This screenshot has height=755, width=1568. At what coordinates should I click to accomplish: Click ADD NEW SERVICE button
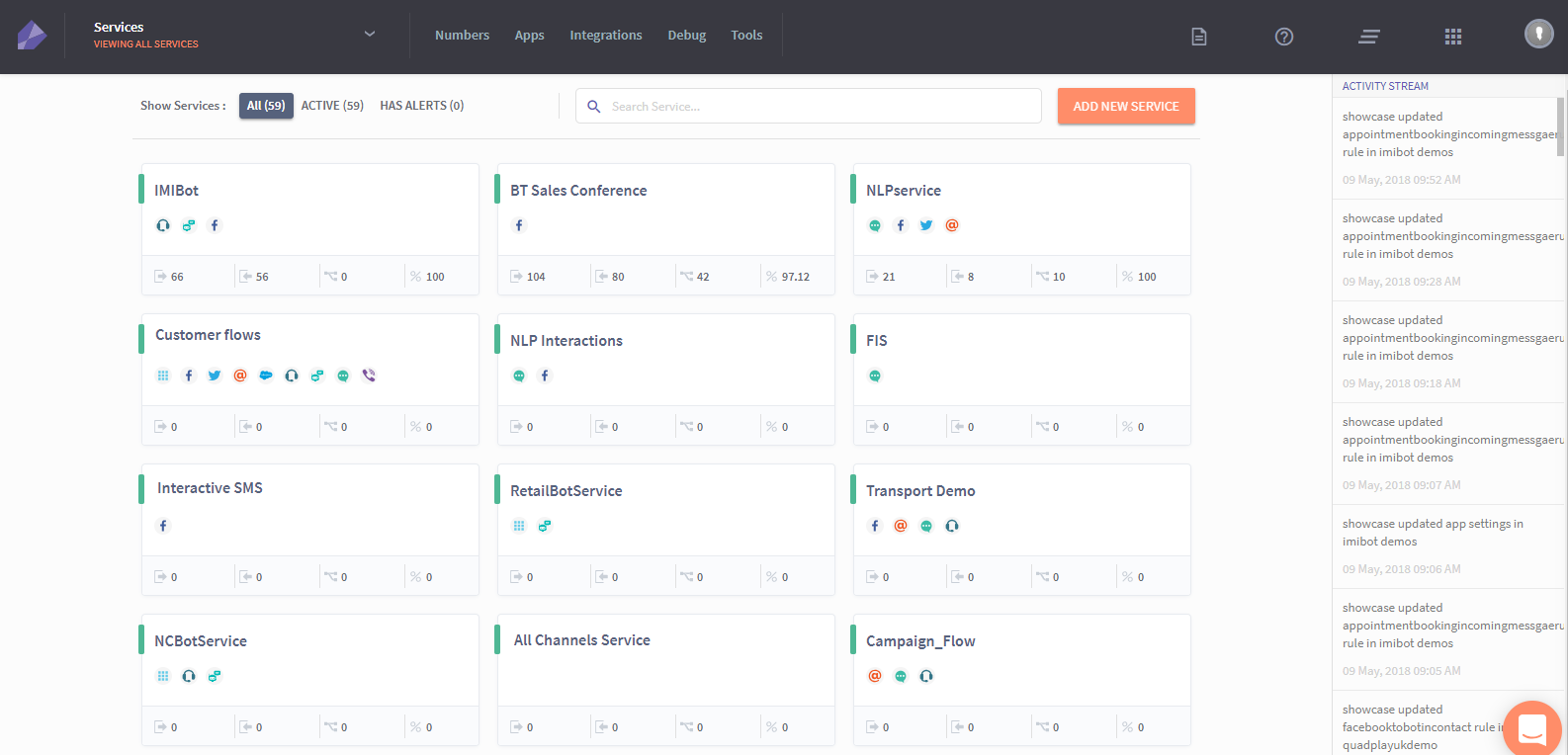coord(1126,106)
